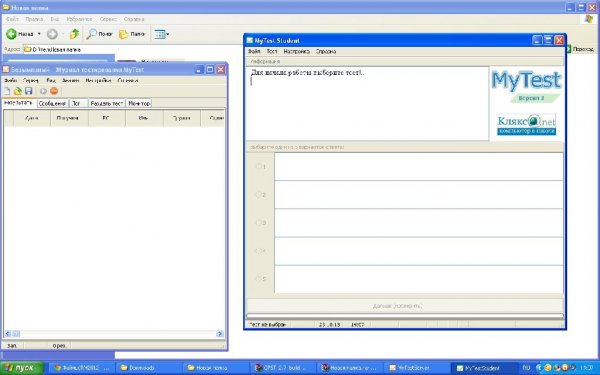Open Explorer's File menu

(12, 19)
